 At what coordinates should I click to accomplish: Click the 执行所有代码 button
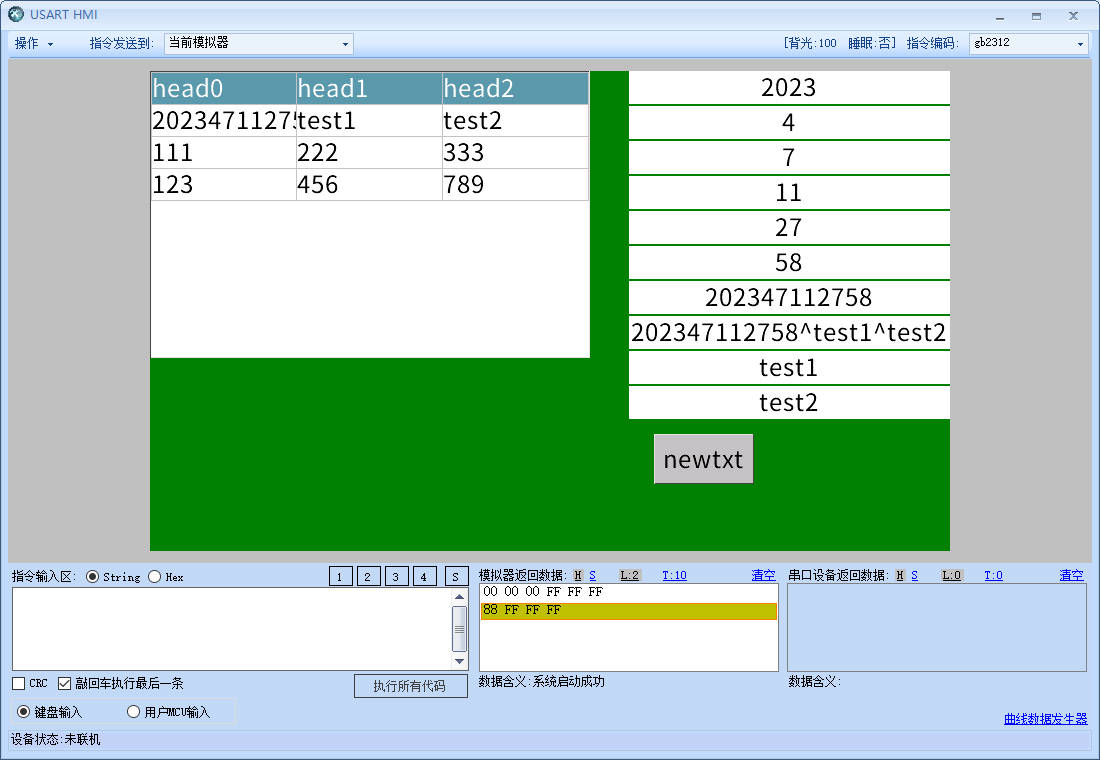pyautogui.click(x=410, y=686)
